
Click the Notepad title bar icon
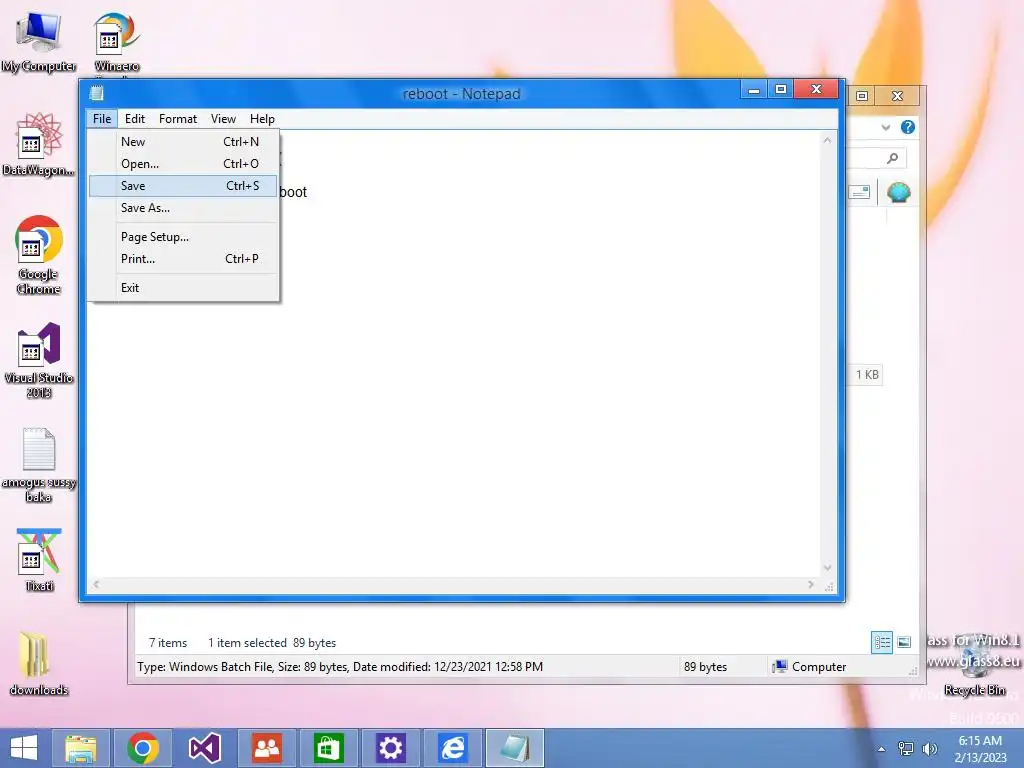[x=97, y=93]
